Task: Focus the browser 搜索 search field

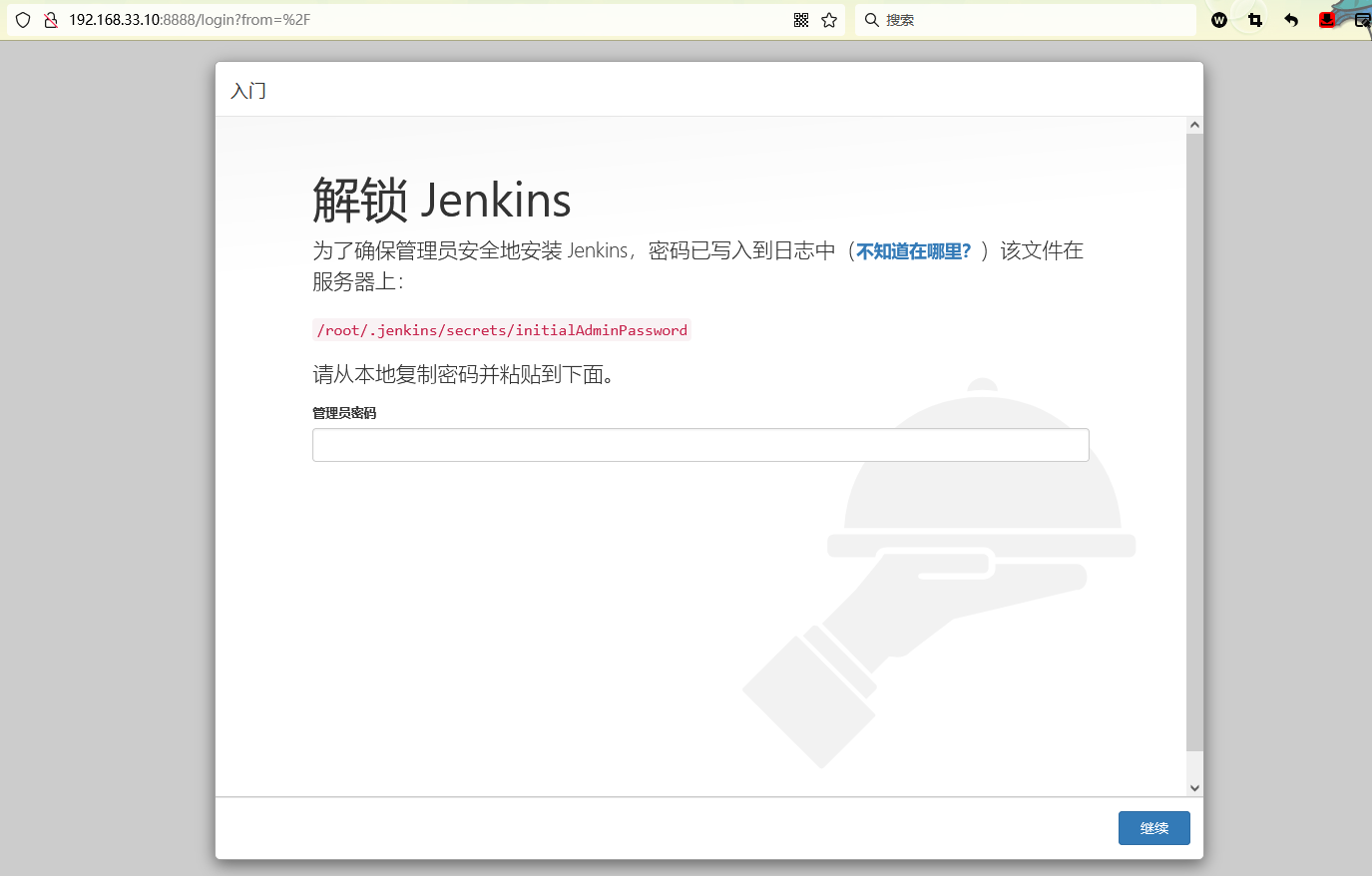Action: point(1028,20)
